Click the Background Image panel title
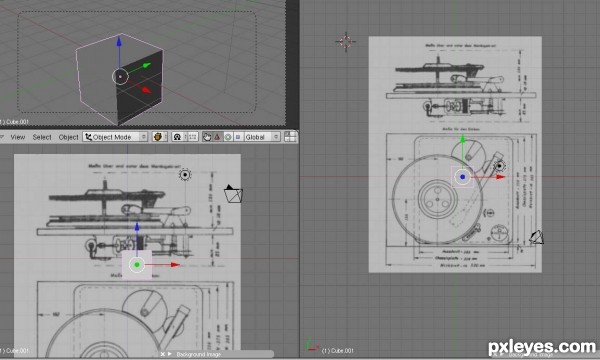The width and height of the screenshot is (600, 360). [198, 354]
